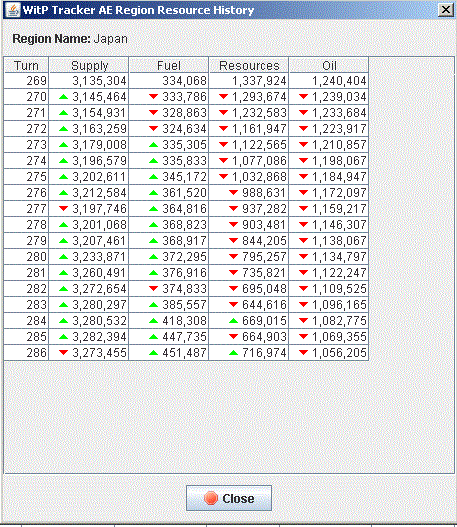
Task: Select Oil value 1,184,947
Action: tap(339, 177)
